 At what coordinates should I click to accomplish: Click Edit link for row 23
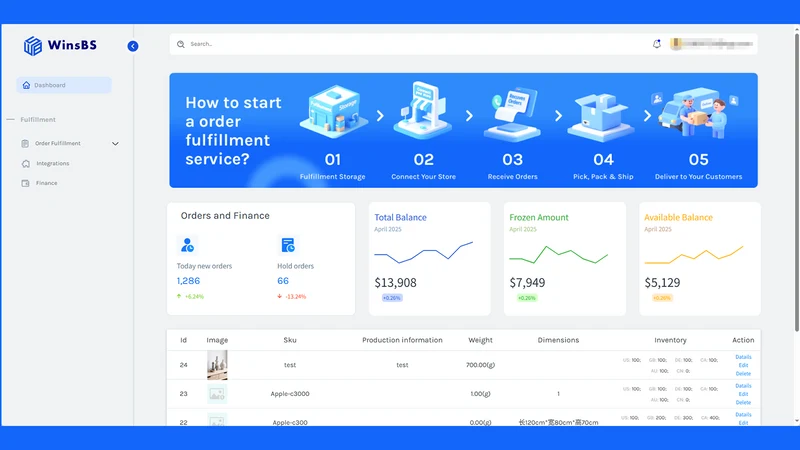743,394
